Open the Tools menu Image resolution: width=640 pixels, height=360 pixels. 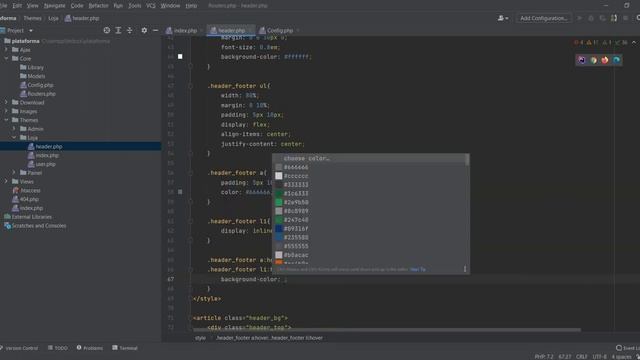tap(134, 6)
